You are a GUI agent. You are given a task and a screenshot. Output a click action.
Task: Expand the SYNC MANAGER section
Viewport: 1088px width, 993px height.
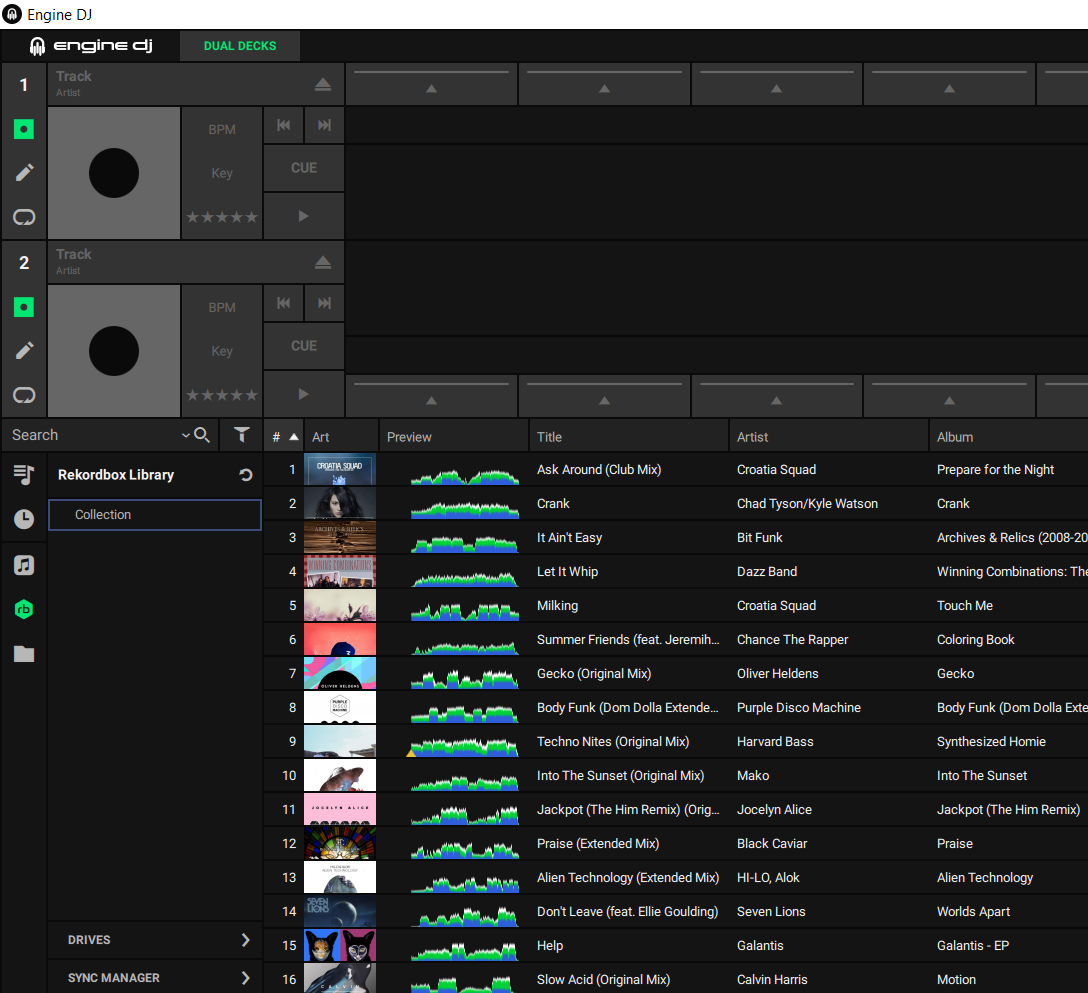tap(155, 978)
